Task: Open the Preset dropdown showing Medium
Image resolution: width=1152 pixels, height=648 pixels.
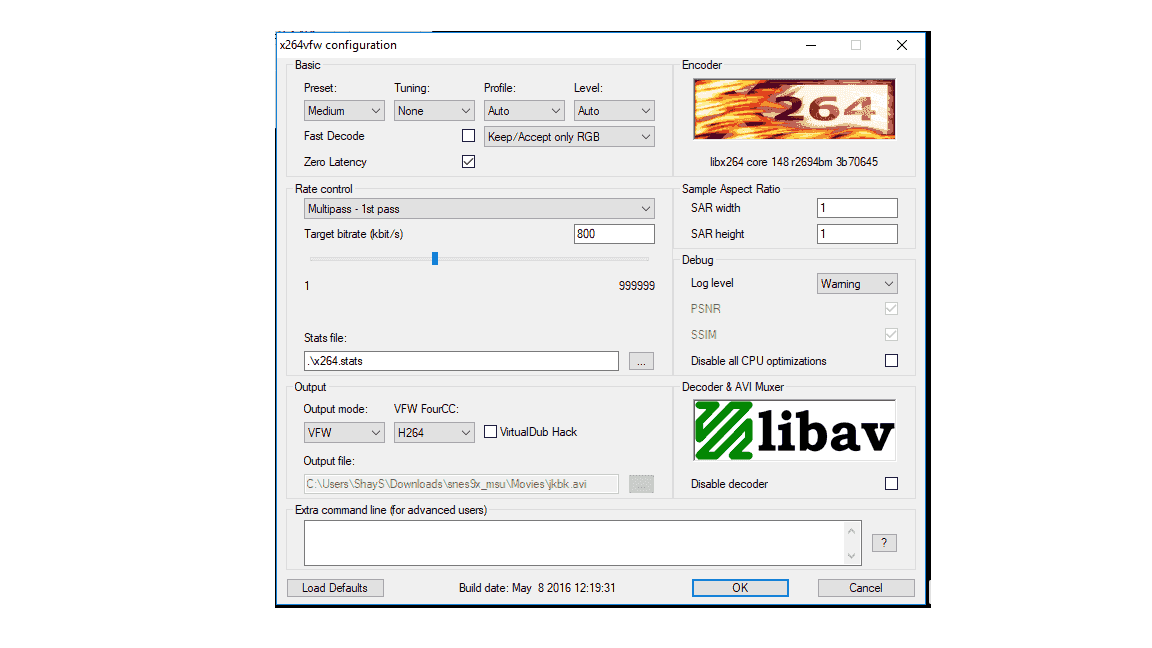Action: coord(344,111)
